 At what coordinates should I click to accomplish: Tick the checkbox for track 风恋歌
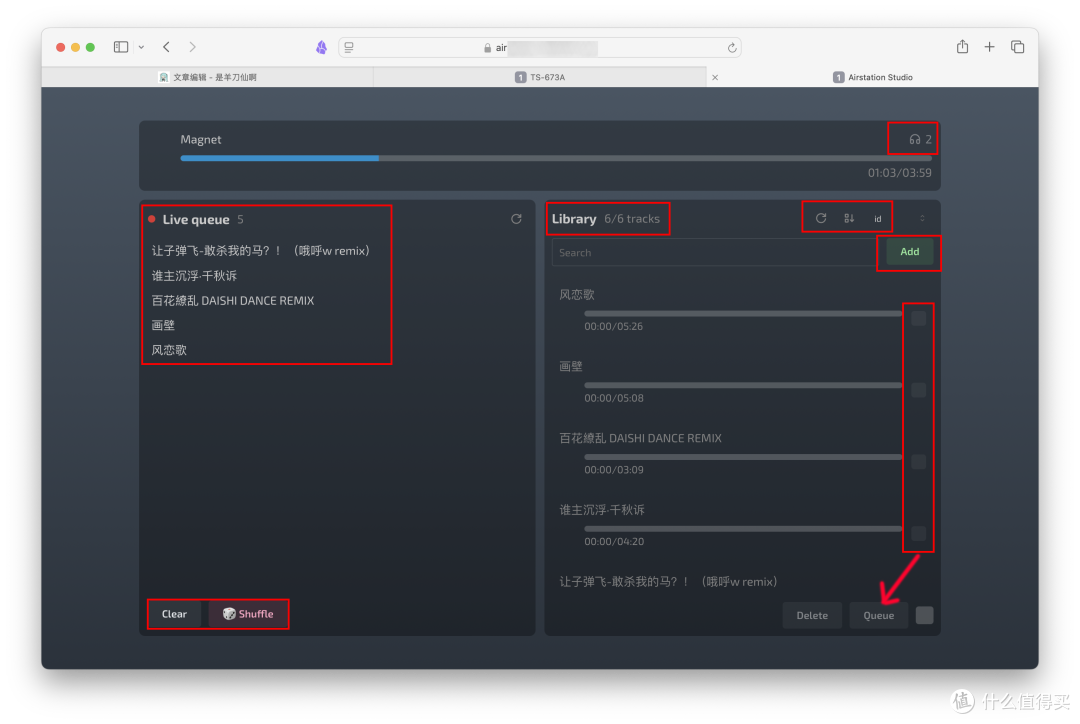(919, 318)
